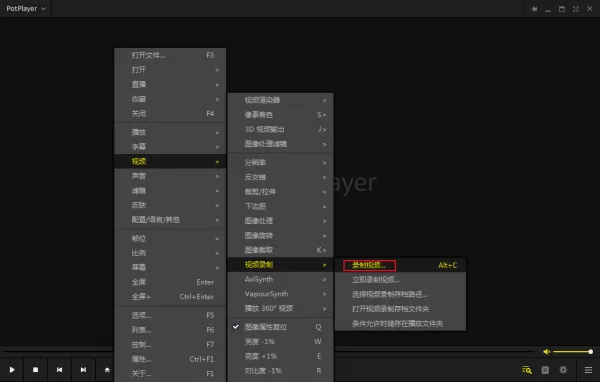
Task: Open the 屏幕 submenu
Action: coord(170,268)
